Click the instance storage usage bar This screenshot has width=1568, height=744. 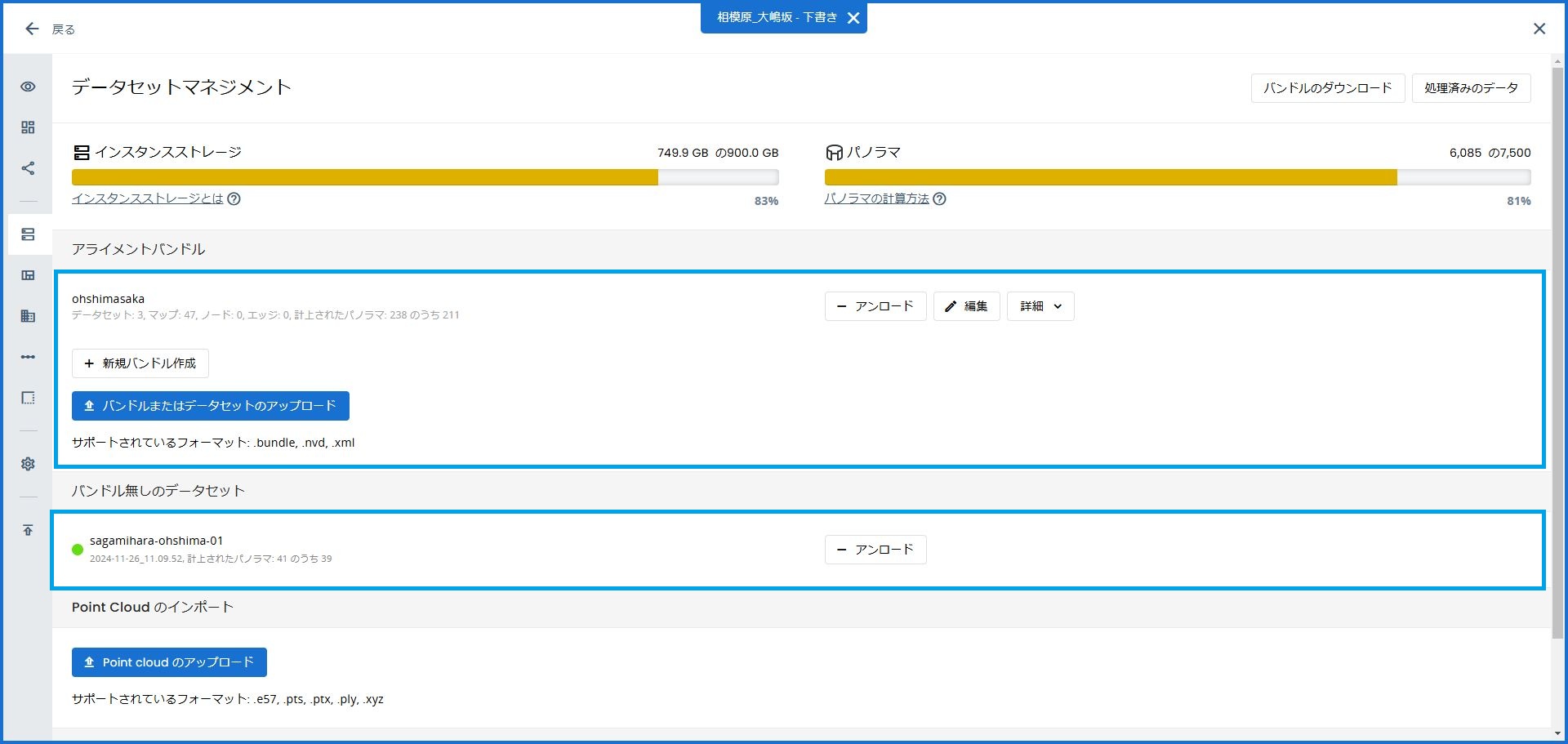point(425,177)
